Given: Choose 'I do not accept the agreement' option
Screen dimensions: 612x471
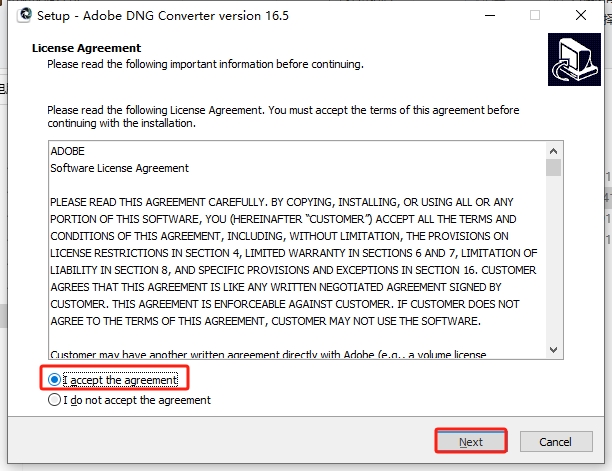Looking at the screenshot, I should click(54, 400).
